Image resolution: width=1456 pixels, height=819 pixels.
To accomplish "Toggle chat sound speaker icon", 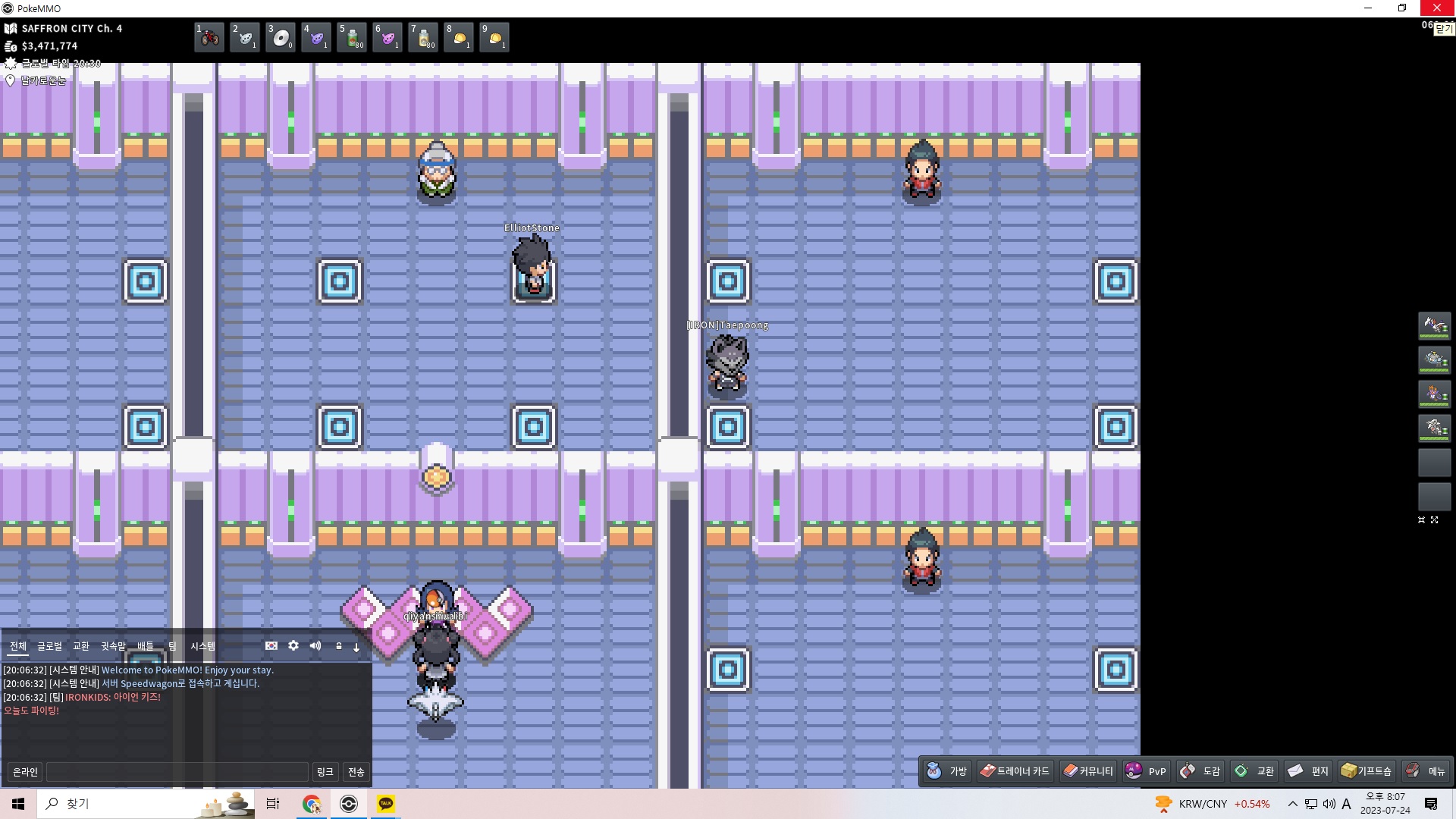I will tap(315, 646).
